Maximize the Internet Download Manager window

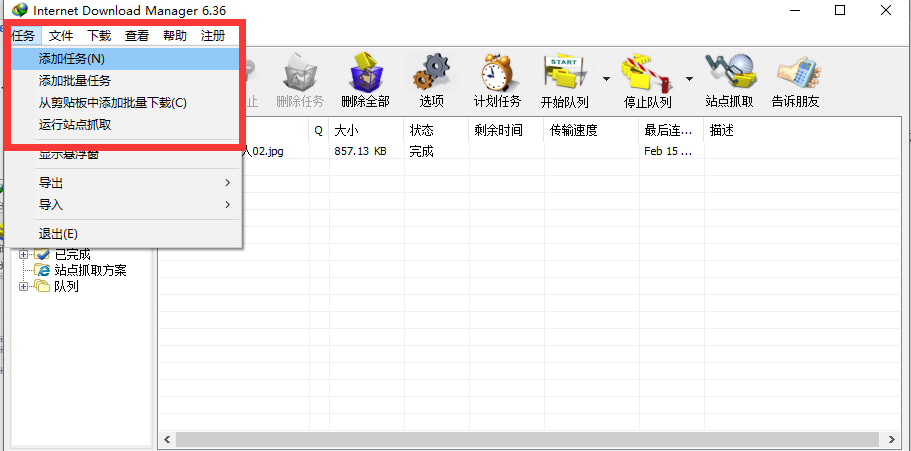tap(840, 10)
